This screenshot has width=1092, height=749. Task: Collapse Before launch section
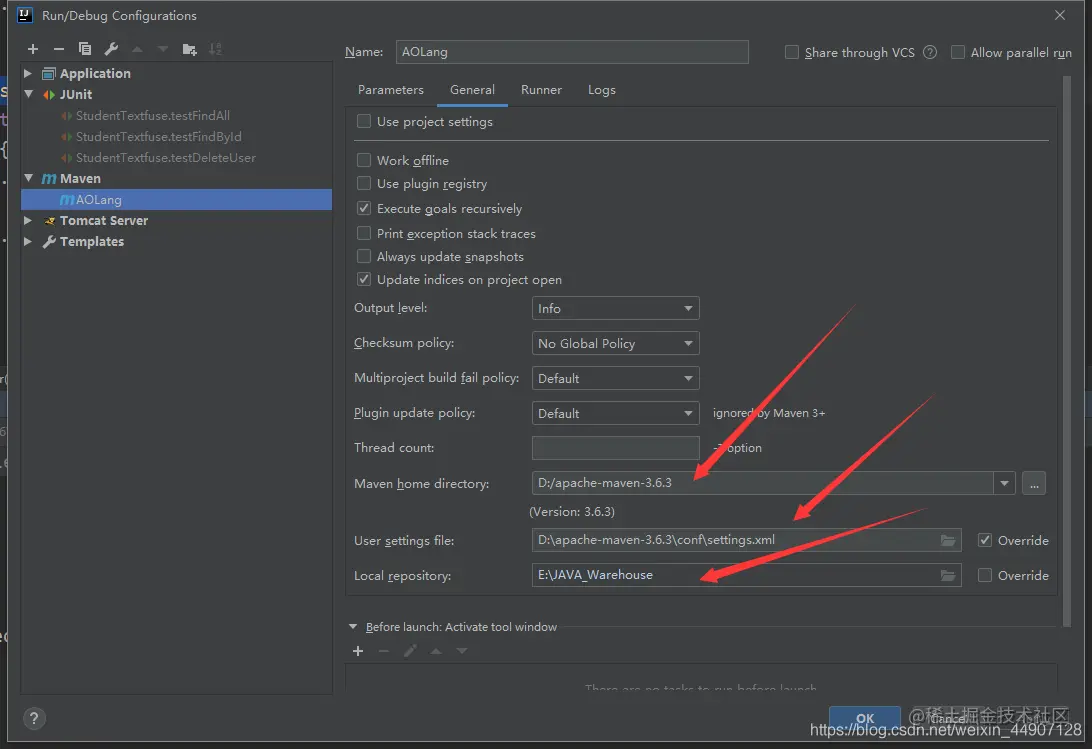click(353, 627)
